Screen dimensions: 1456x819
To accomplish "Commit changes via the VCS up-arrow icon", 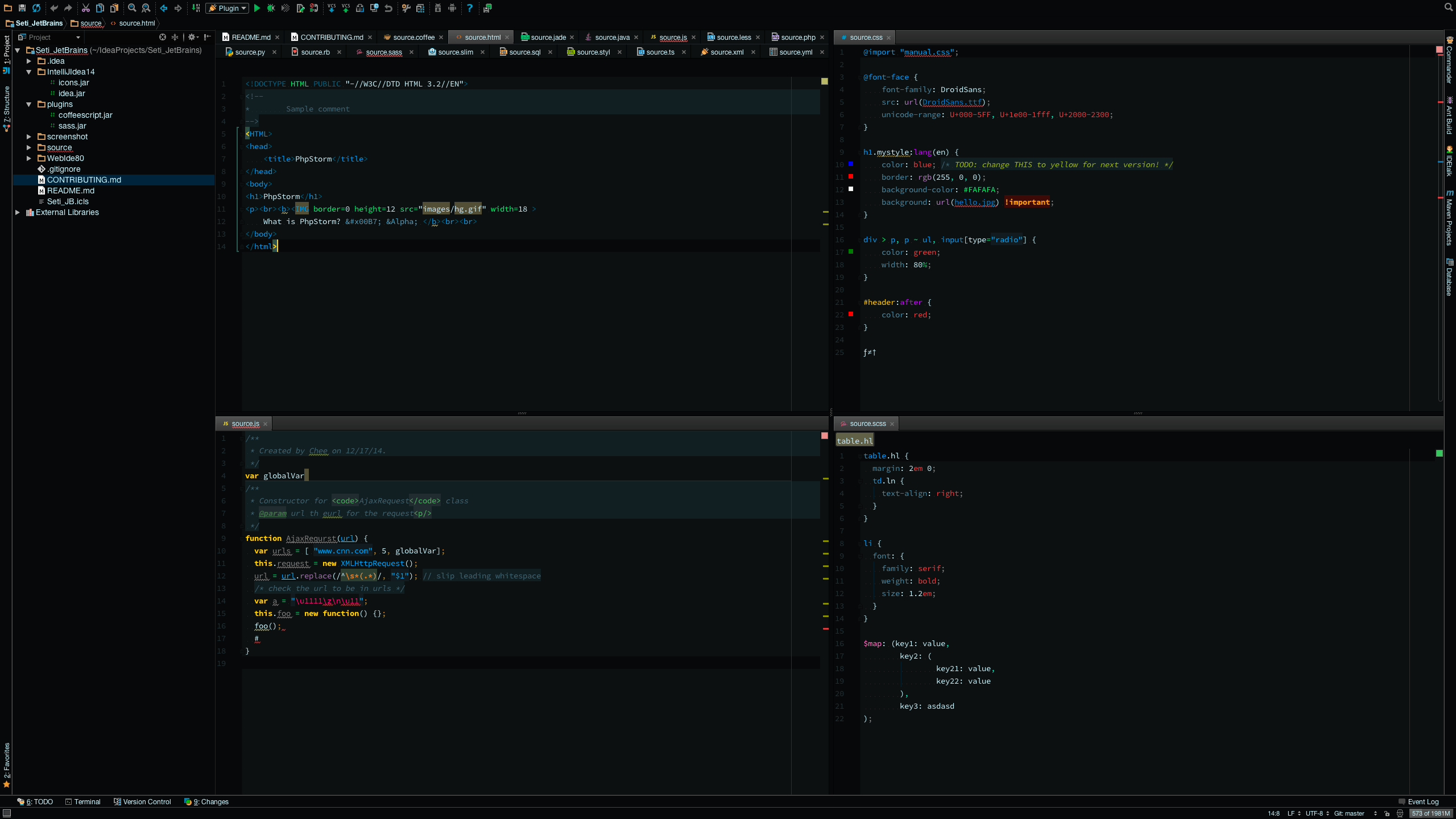I will point(346,8).
